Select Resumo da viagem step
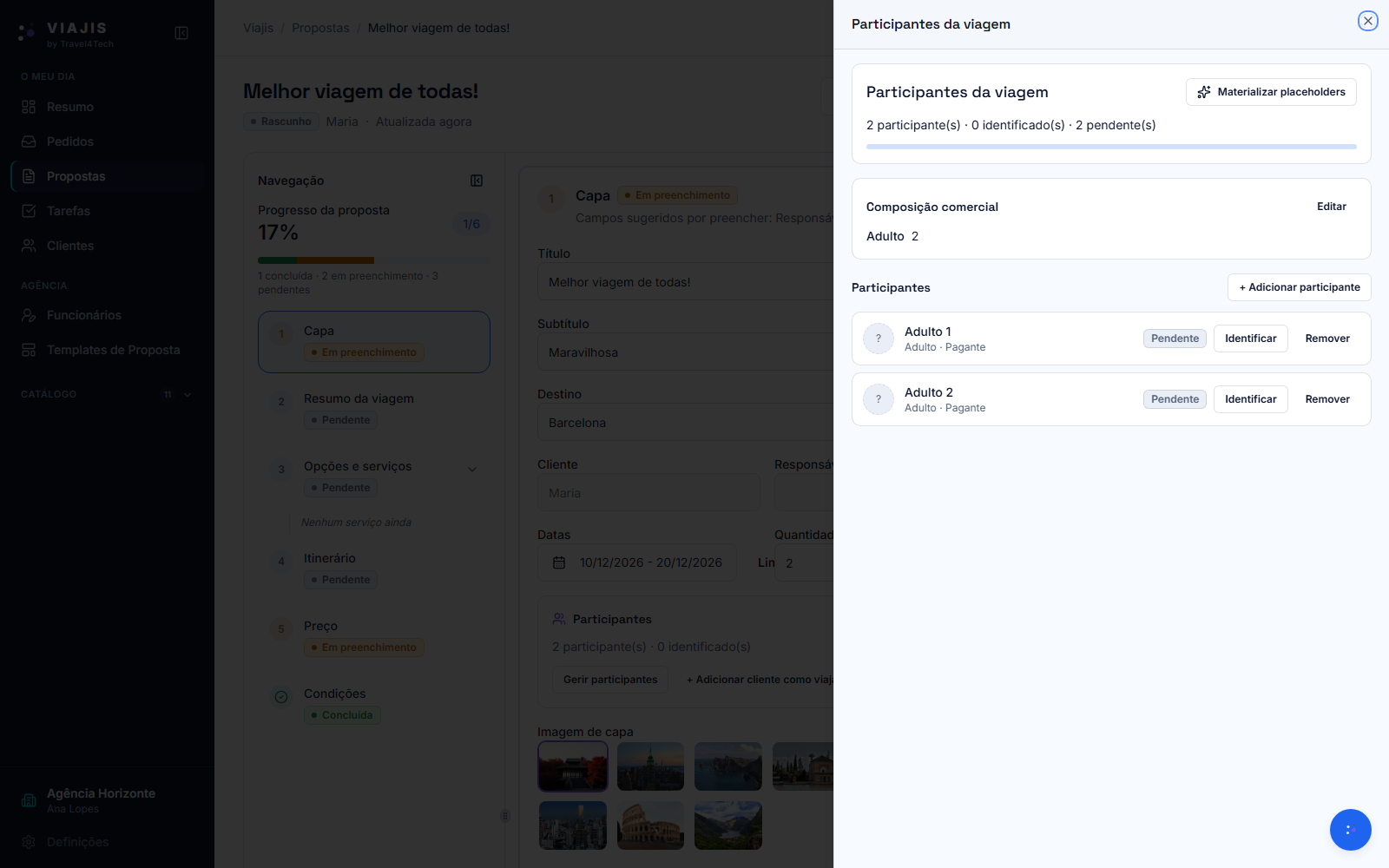 click(374, 409)
